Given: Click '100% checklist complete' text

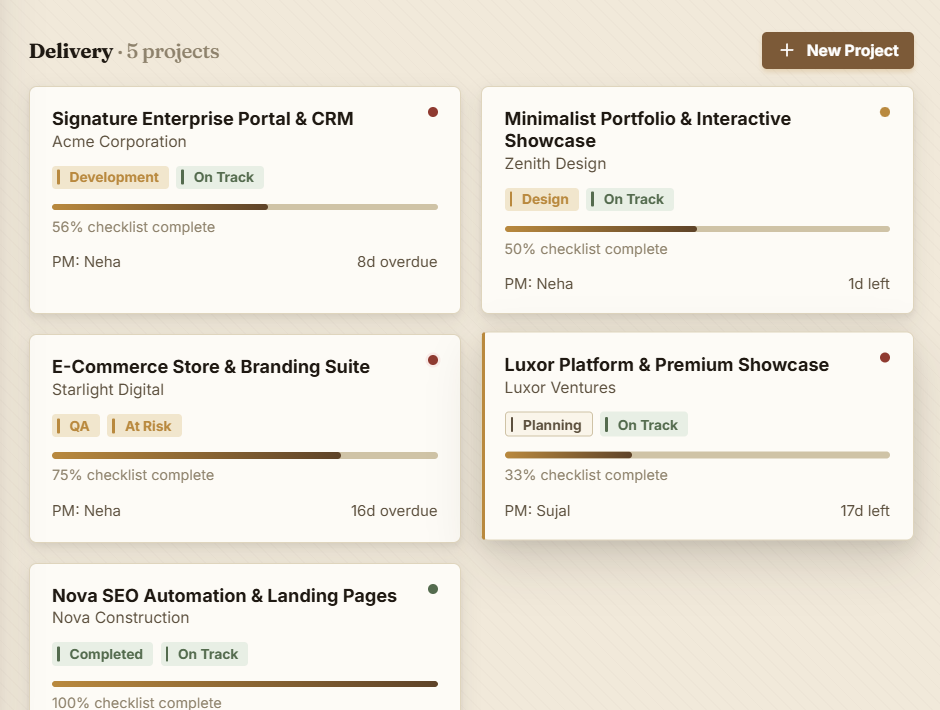Looking at the screenshot, I should pyautogui.click(x=137, y=702).
